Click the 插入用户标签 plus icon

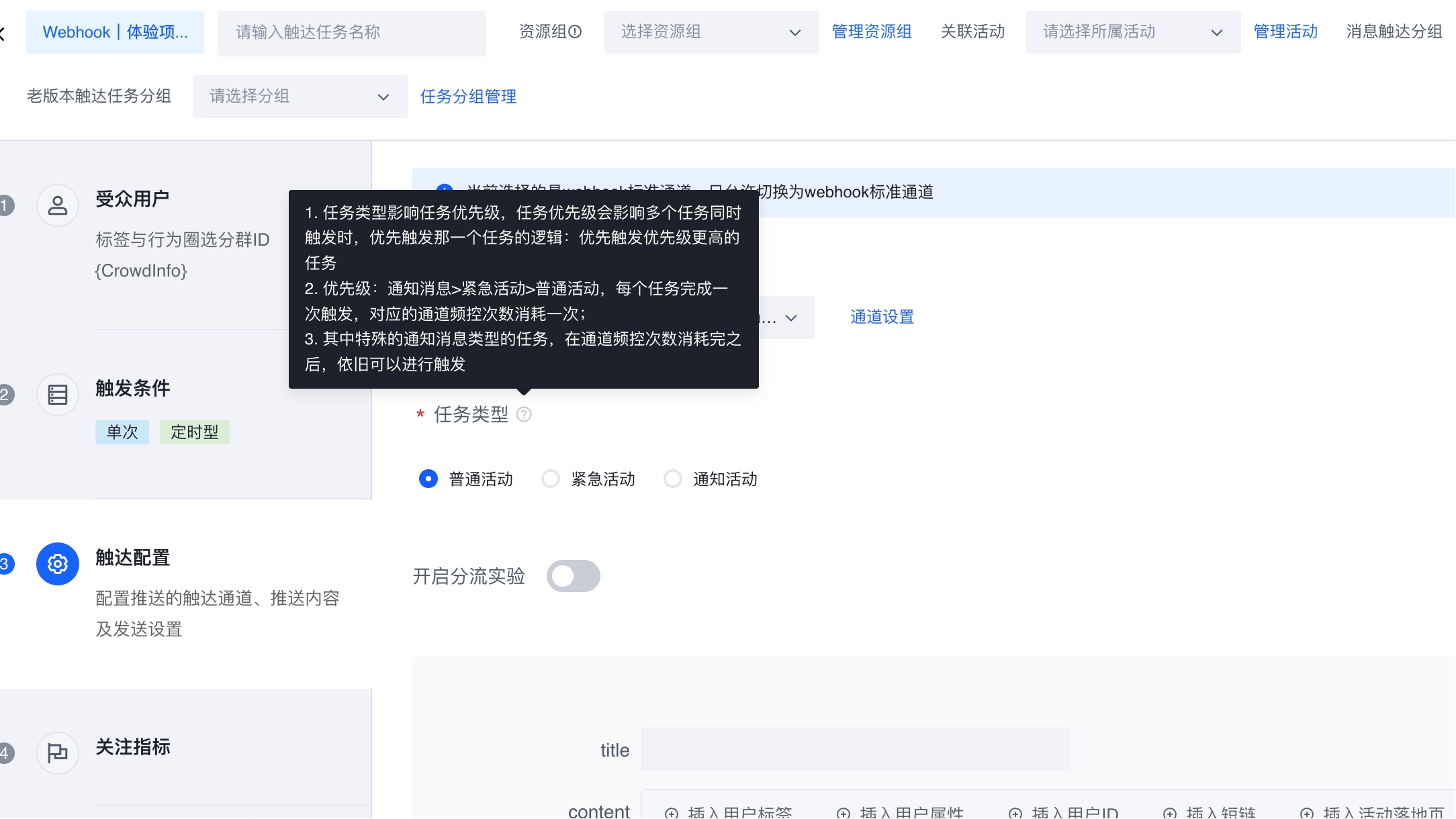[672, 813]
